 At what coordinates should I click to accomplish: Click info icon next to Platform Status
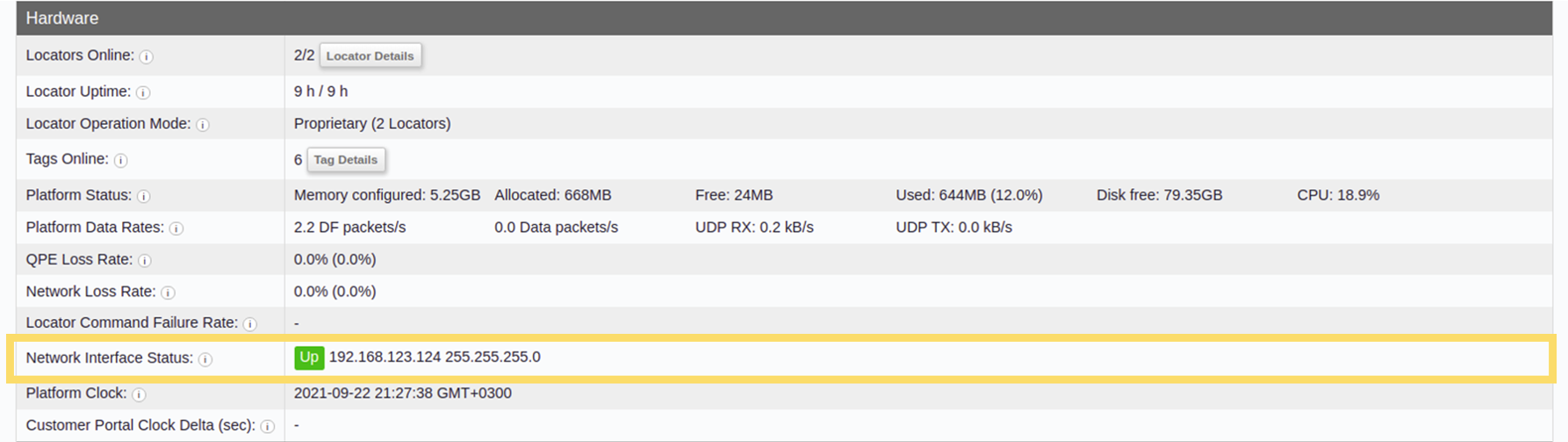(x=144, y=196)
